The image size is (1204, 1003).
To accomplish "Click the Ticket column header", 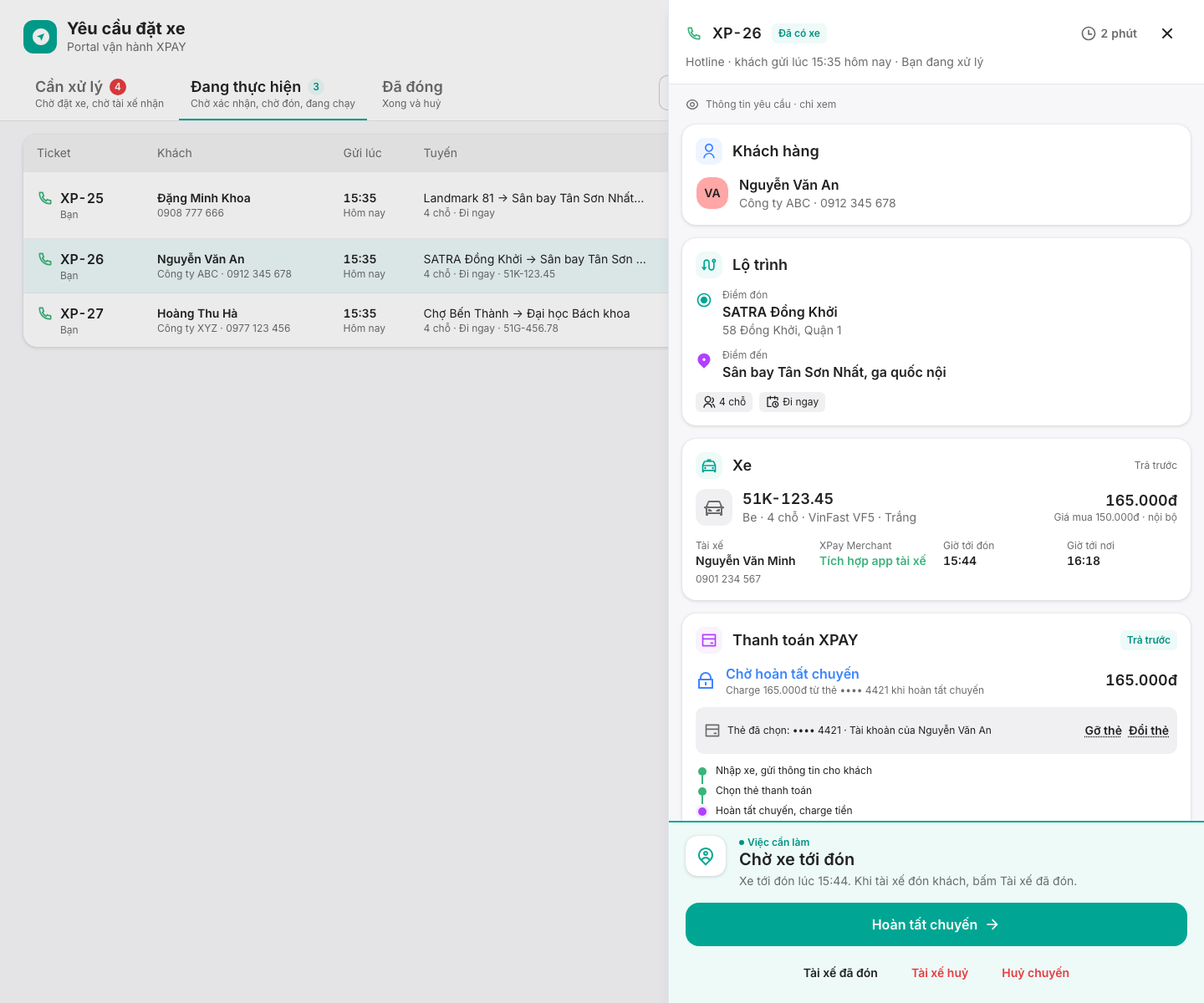I will (x=54, y=153).
